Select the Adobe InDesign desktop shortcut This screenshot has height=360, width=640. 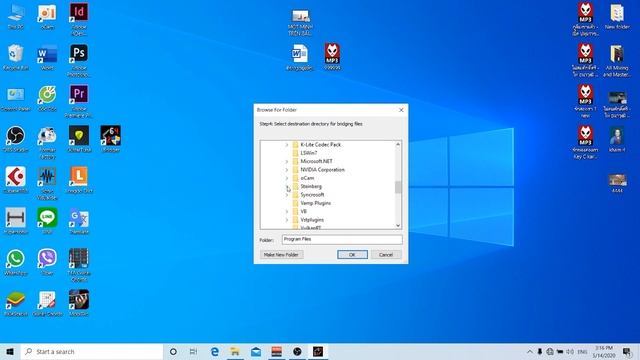tap(79, 19)
